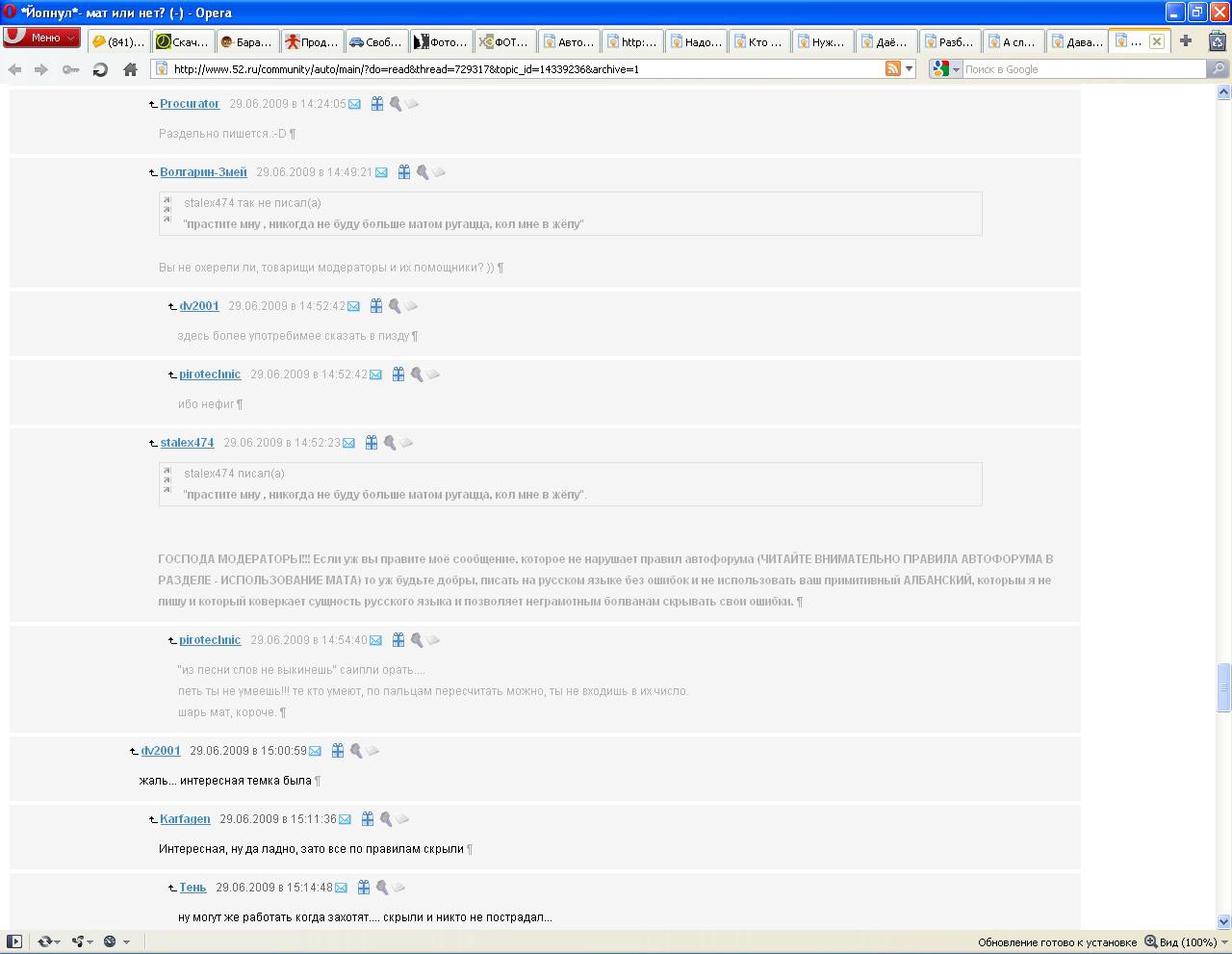Open the closed tabs trash icon
The height and width of the screenshot is (954, 1232).
point(1218,40)
